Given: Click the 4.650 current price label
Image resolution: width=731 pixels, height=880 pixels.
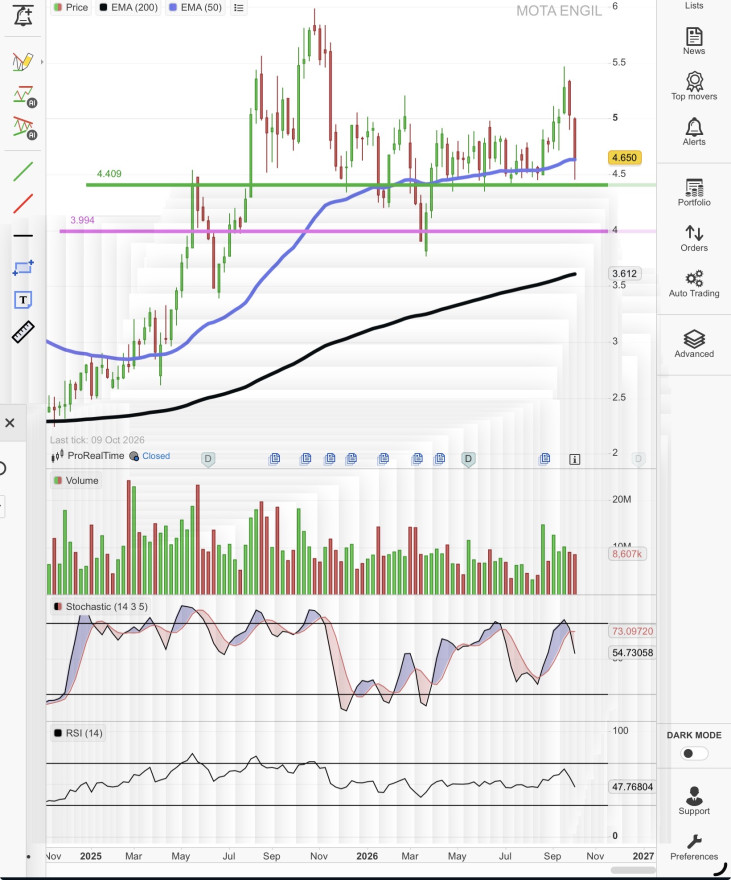Looking at the screenshot, I should [624, 158].
